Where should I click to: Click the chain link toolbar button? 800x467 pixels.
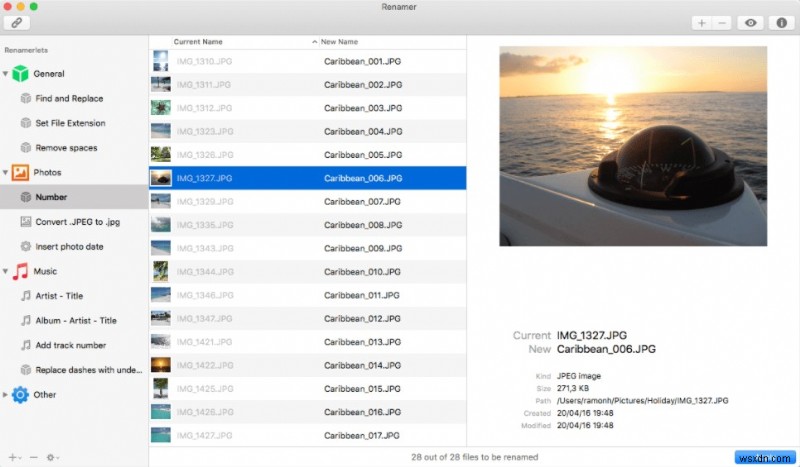click(17, 23)
